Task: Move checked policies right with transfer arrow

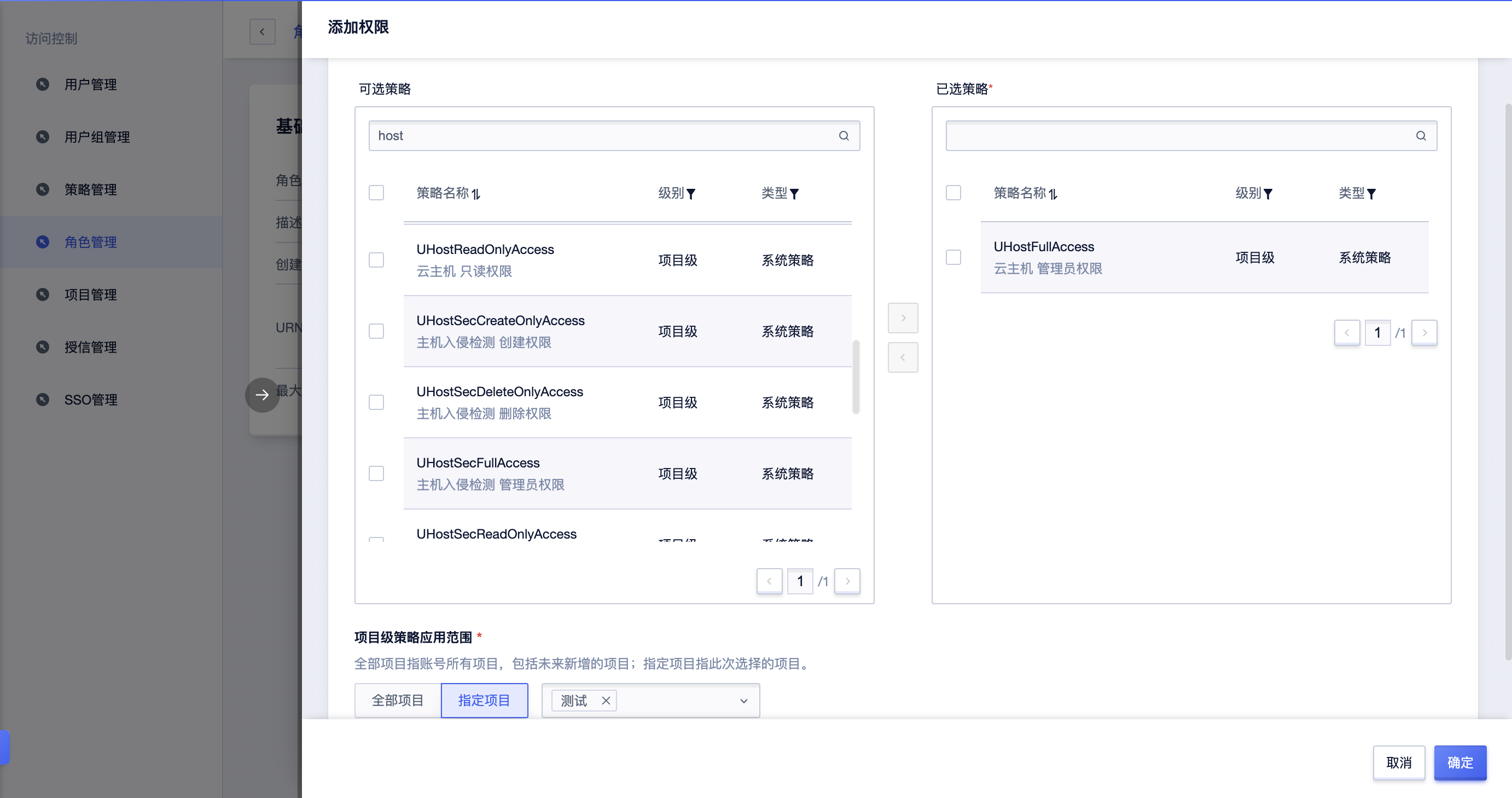Action: (903, 317)
